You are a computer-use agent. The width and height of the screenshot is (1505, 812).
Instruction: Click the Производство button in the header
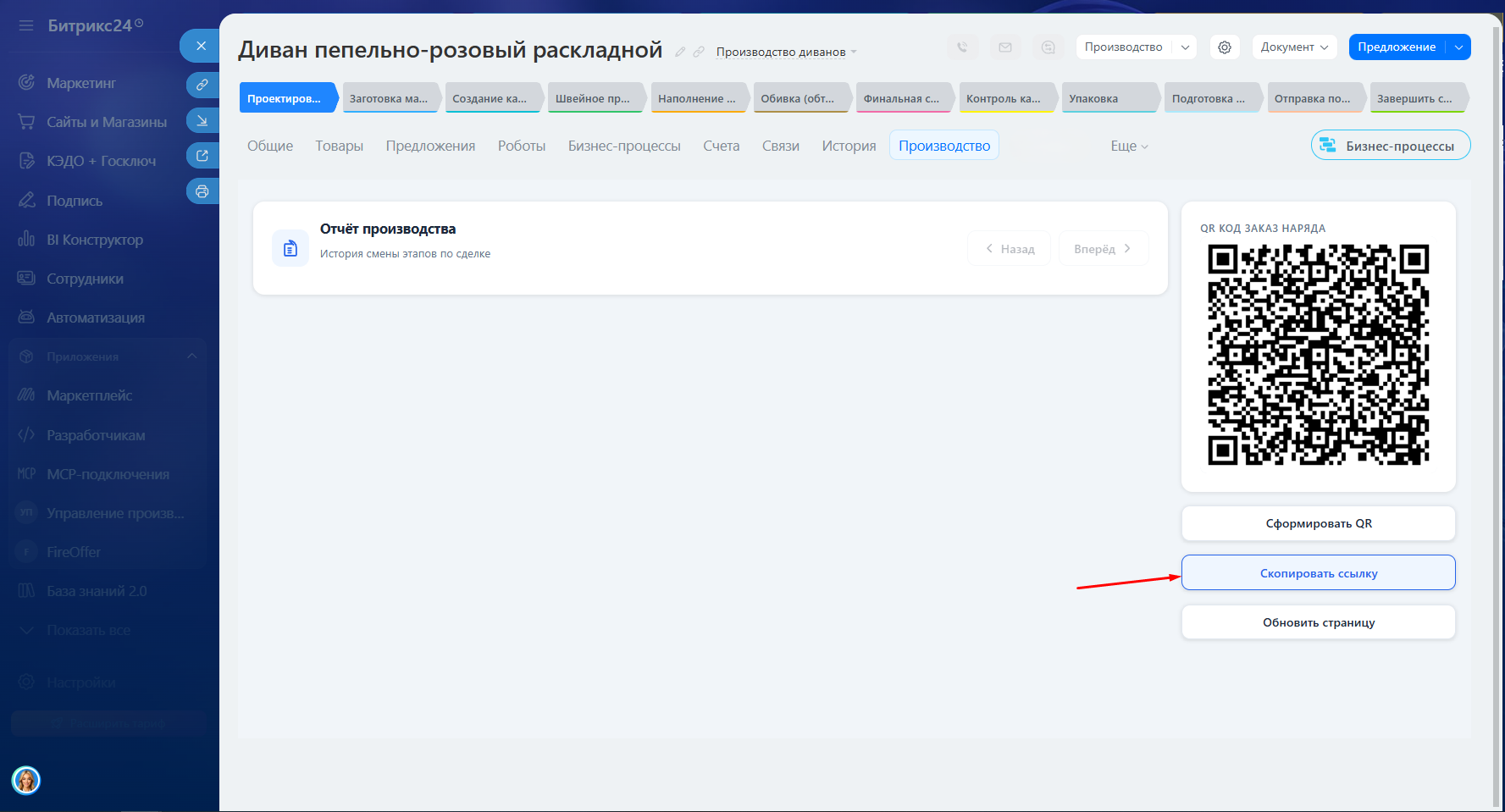(x=1123, y=47)
